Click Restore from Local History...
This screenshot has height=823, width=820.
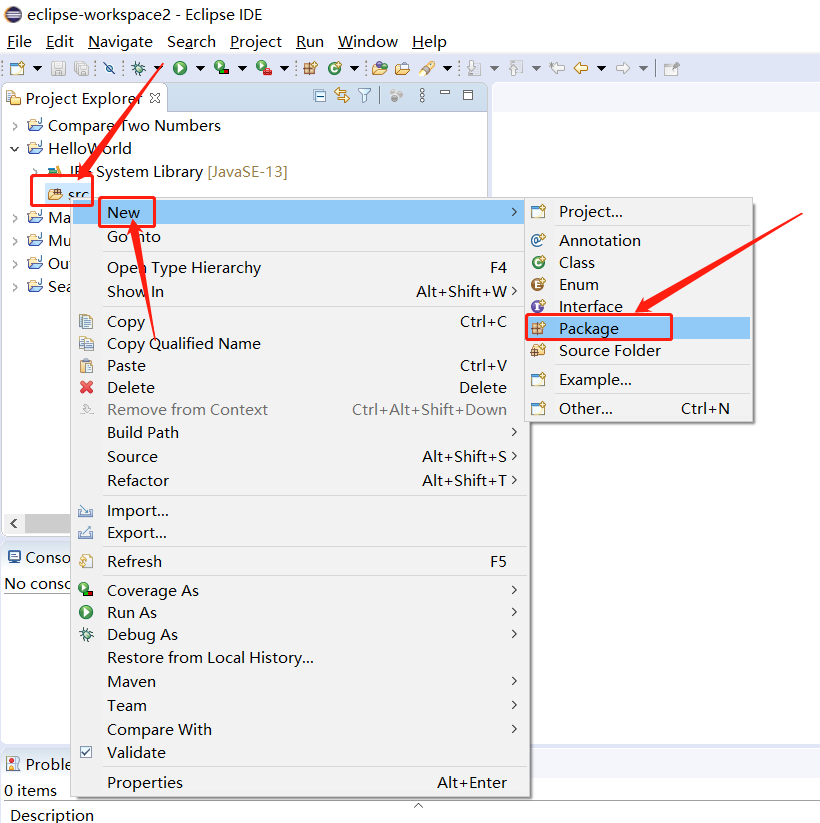point(299,657)
